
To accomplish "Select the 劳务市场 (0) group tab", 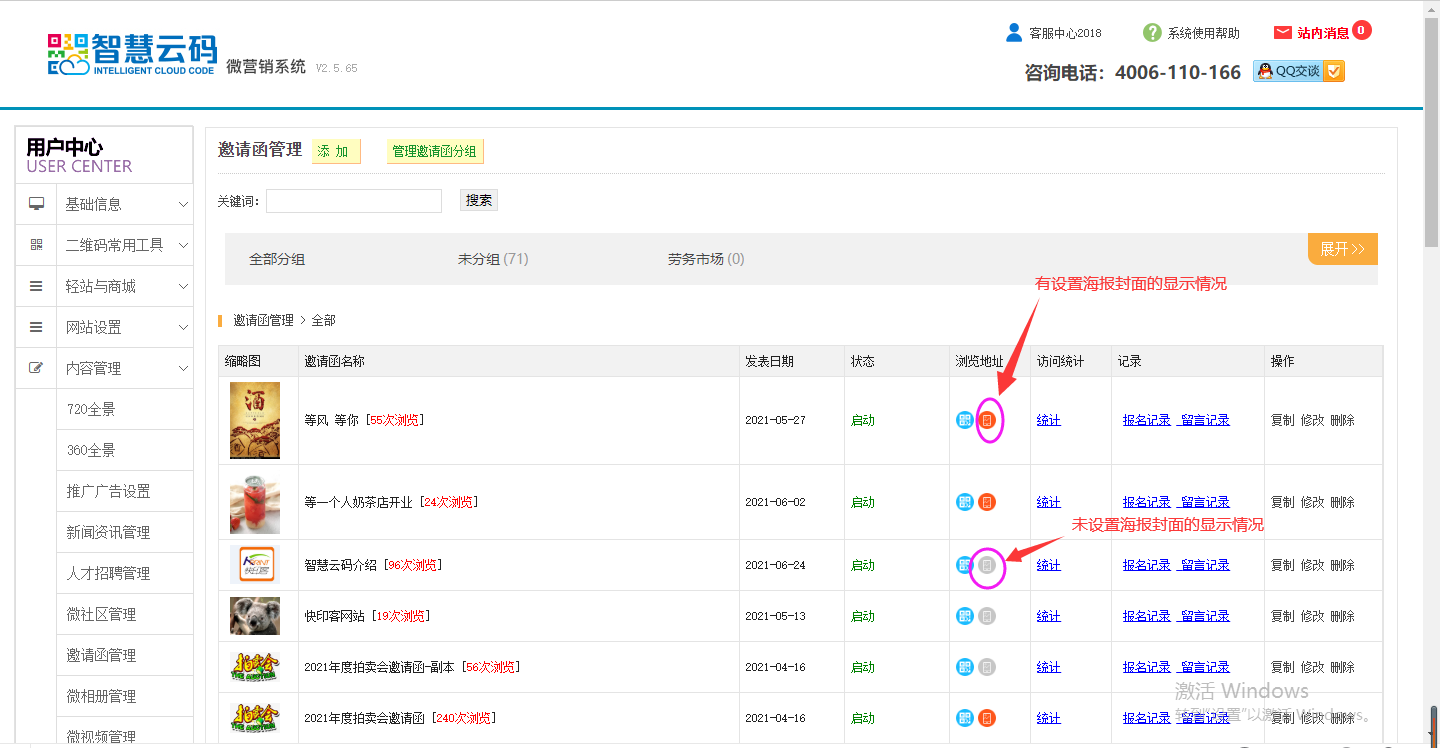I will [706, 259].
